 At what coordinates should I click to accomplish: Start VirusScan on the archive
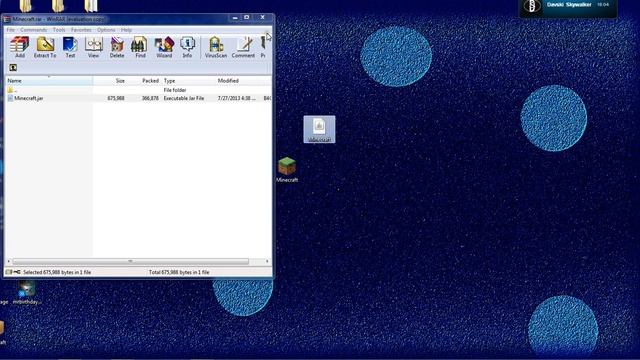point(216,47)
